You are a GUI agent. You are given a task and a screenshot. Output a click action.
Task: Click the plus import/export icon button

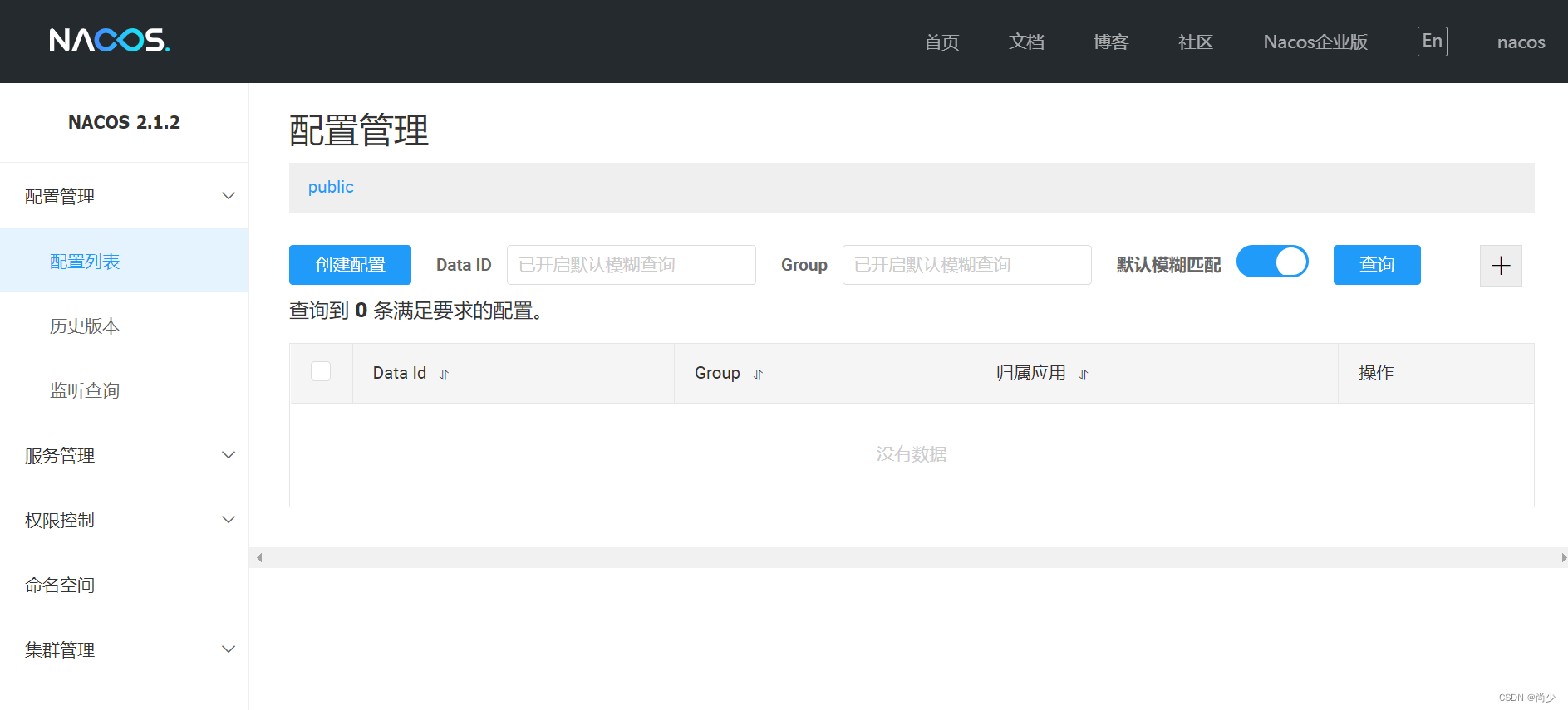1501,266
